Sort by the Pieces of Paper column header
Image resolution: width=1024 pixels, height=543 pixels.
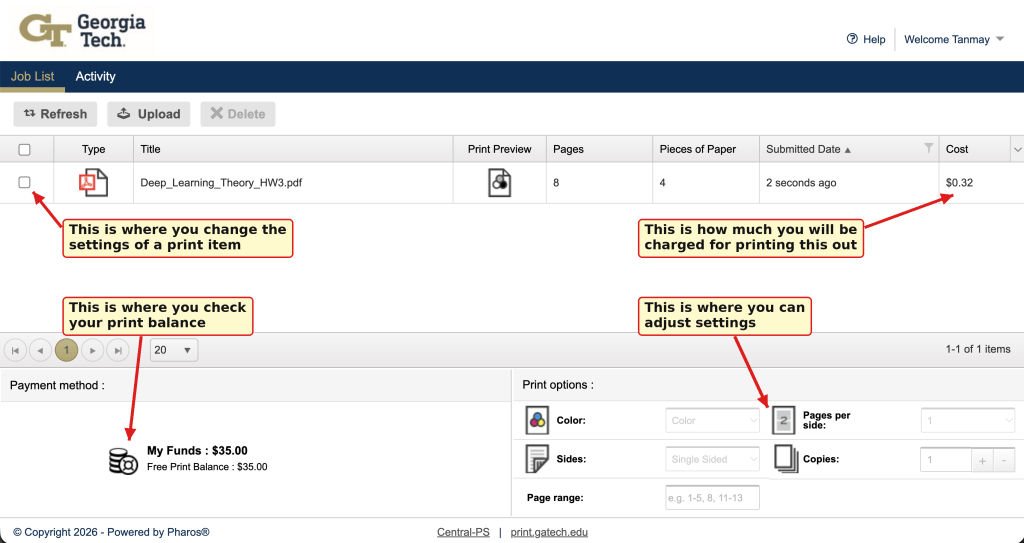pos(706,149)
